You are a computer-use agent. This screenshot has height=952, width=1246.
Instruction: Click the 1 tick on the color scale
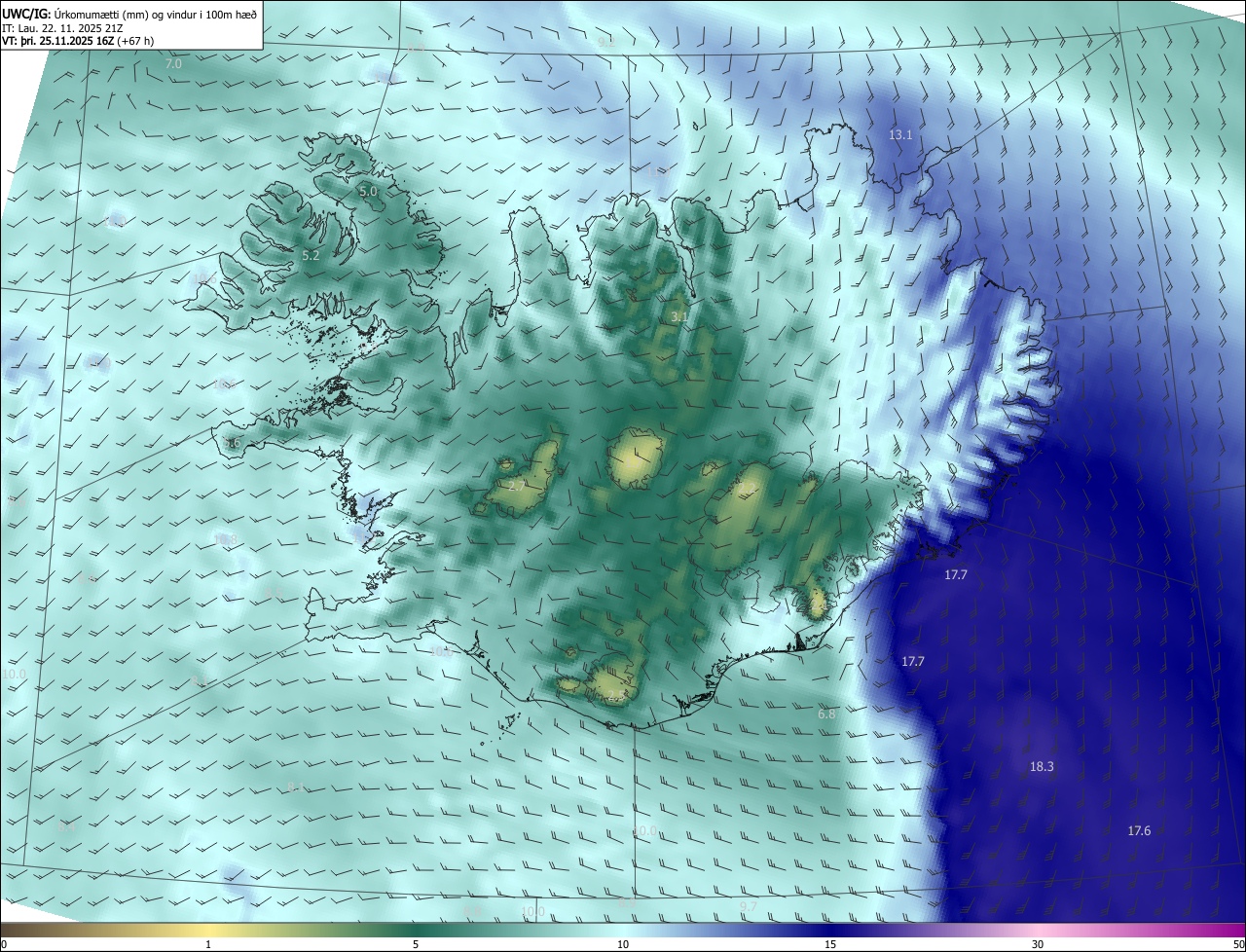208,944
